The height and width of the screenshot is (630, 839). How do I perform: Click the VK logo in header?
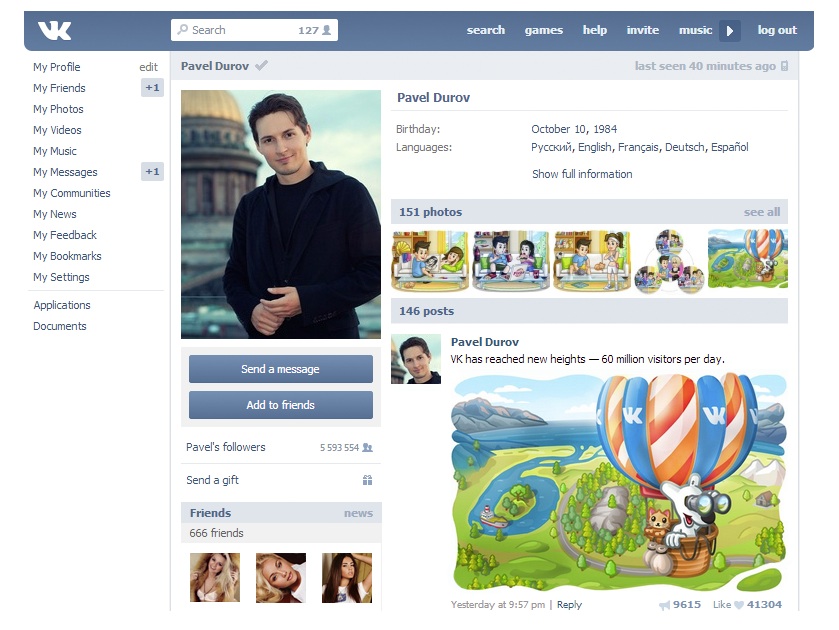pyautogui.click(x=54, y=31)
